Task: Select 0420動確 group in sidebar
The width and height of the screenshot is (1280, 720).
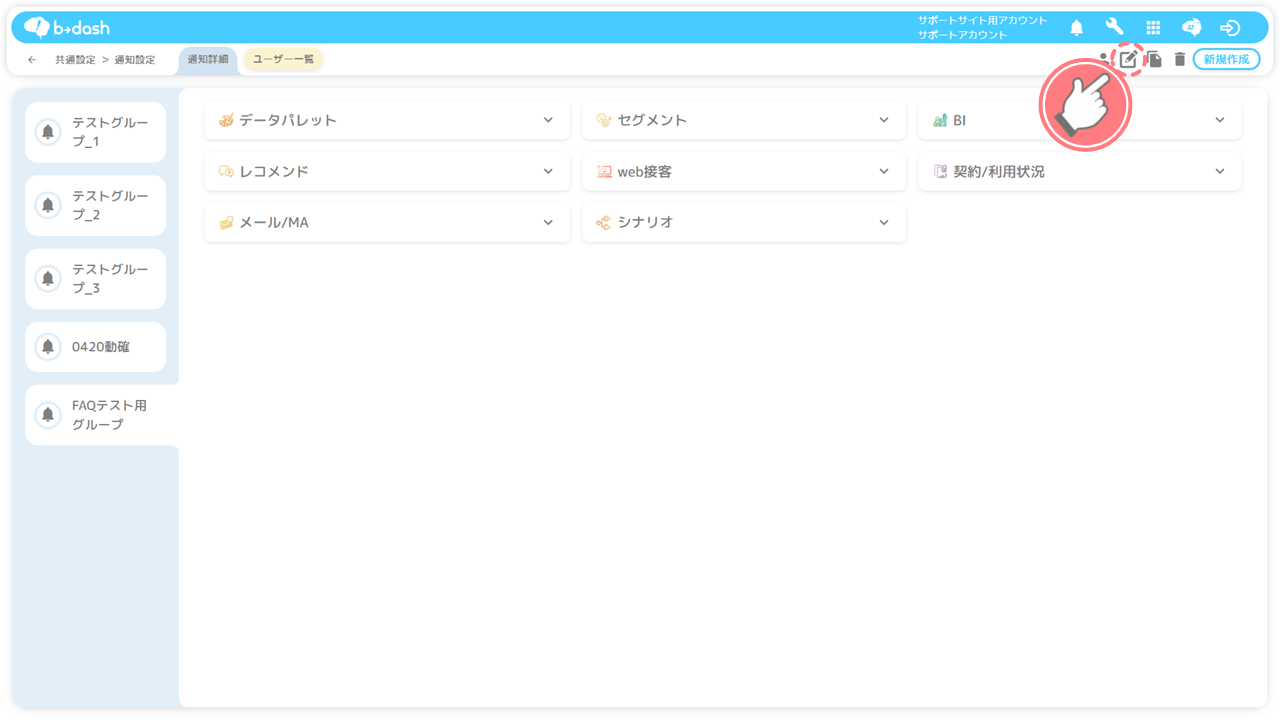Action: tap(96, 347)
